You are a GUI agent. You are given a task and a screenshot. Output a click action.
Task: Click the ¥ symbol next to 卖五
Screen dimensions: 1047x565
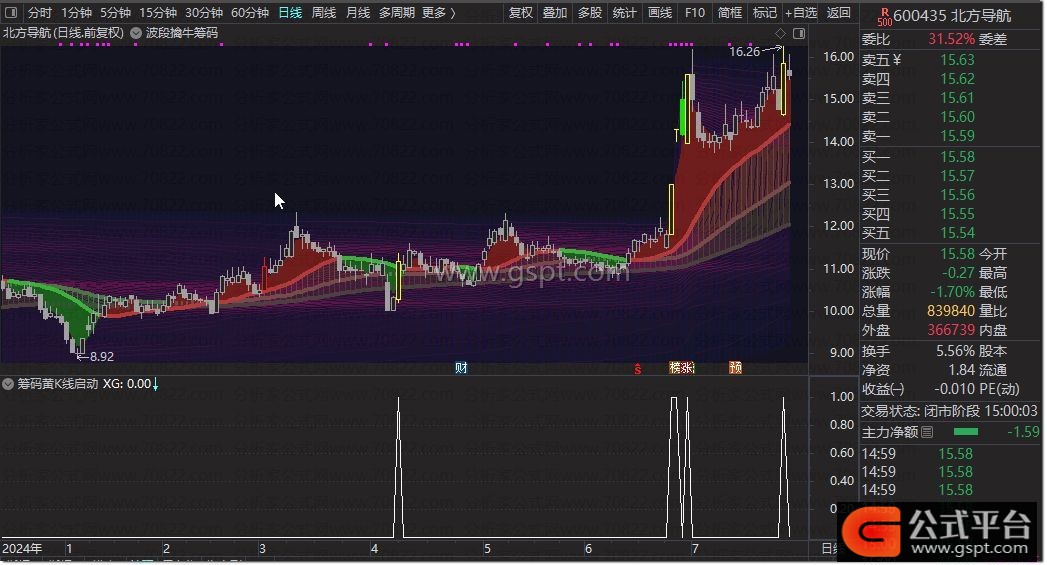(x=897, y=60)
